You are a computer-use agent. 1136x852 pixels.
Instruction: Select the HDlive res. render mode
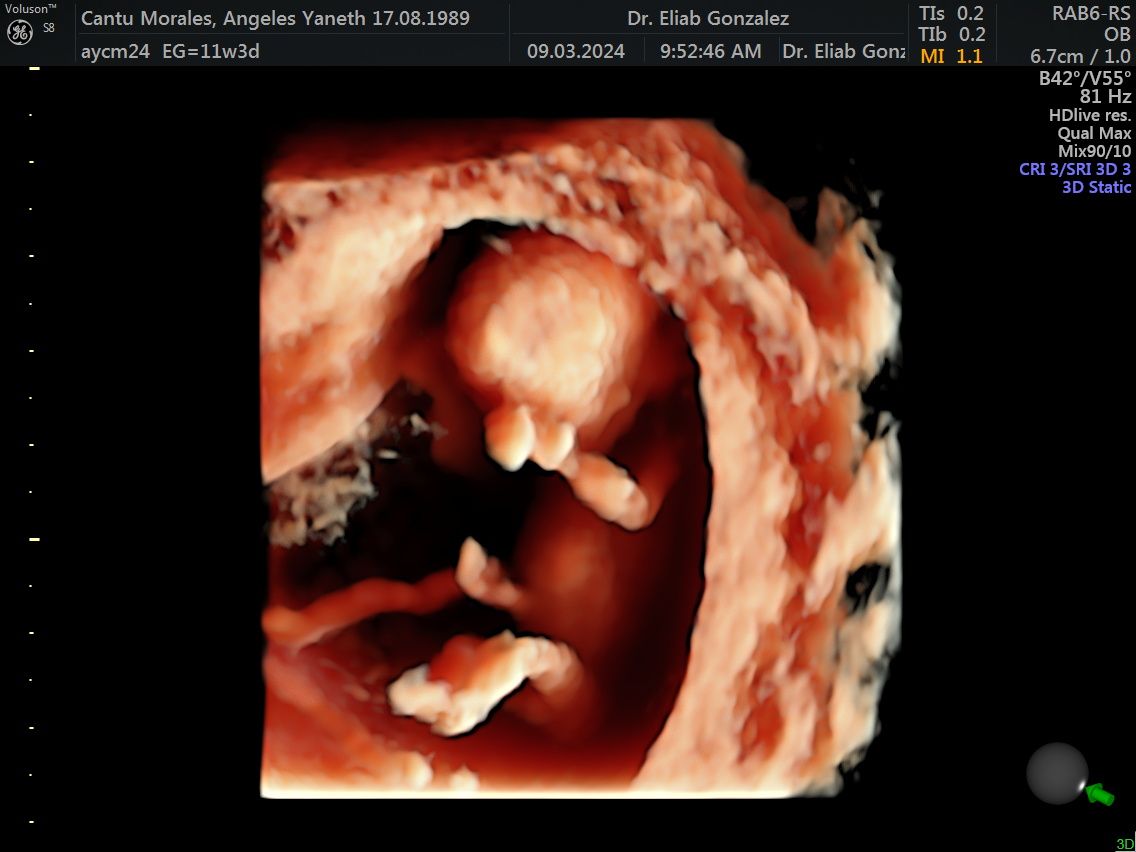tap(1089, 115)
